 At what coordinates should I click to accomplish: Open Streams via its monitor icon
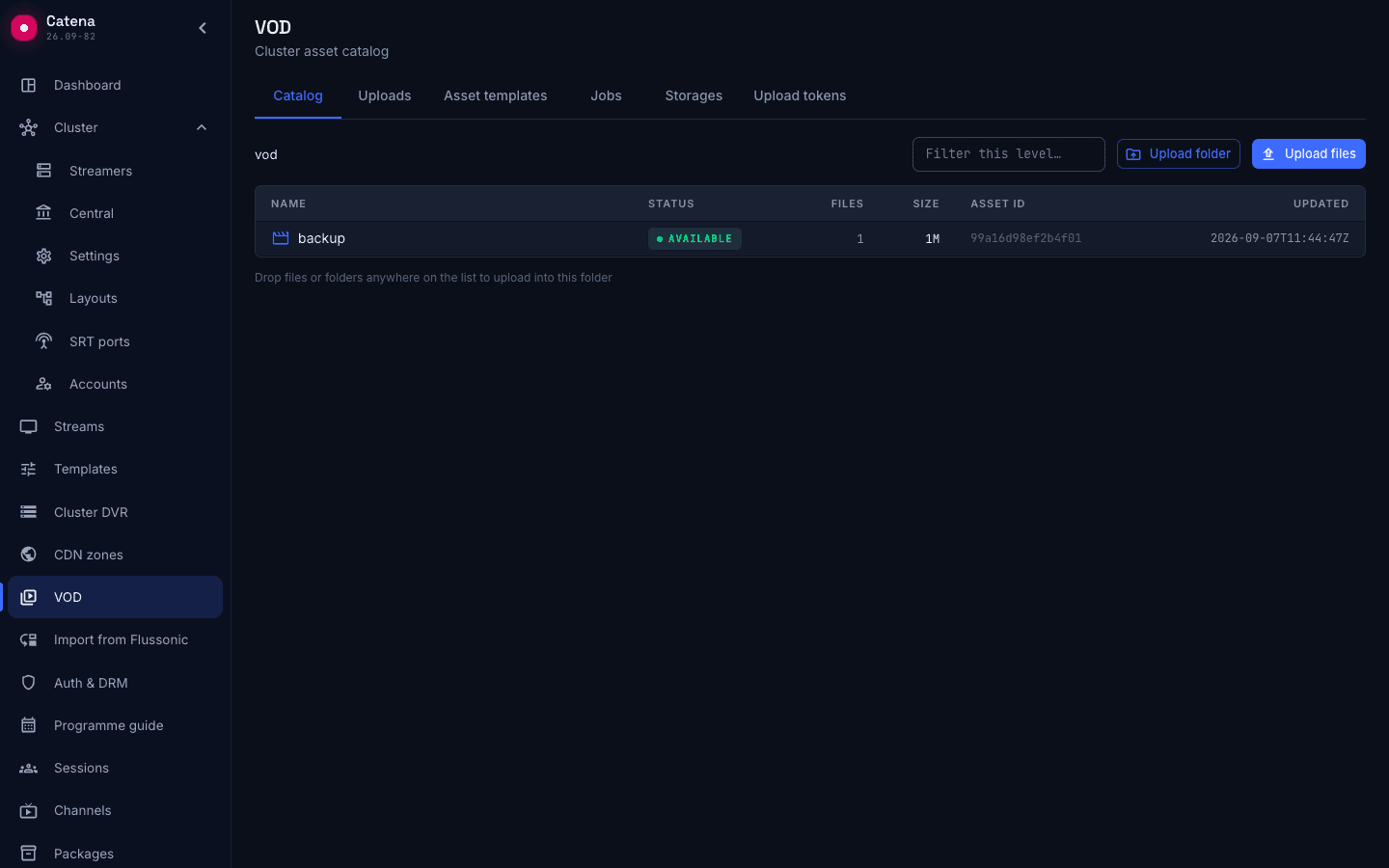coord(29,426)
